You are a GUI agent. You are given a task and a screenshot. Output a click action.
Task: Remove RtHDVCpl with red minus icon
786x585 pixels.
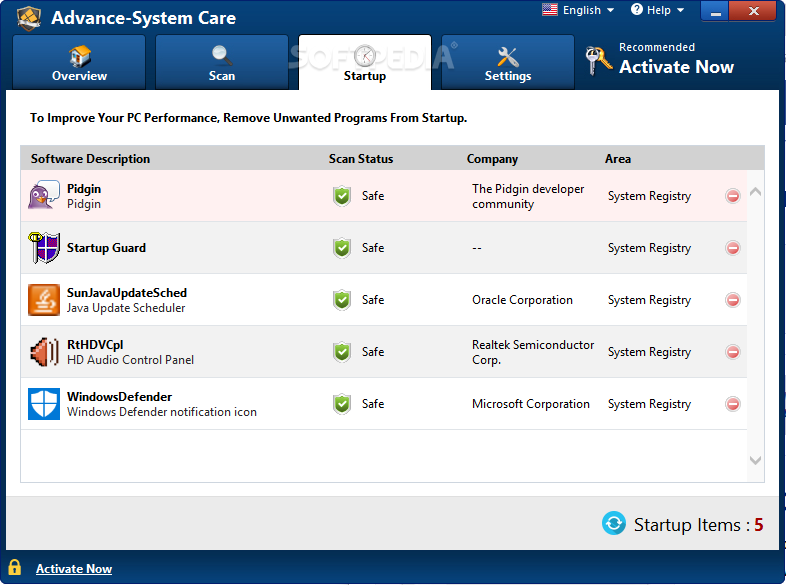pyautogui.click(x=732, y=352)
